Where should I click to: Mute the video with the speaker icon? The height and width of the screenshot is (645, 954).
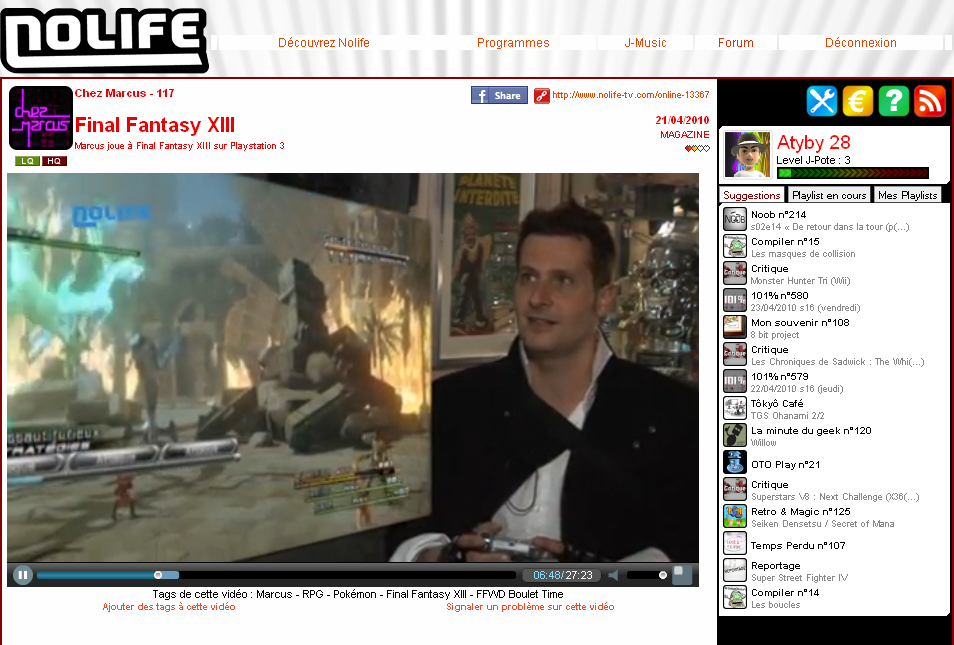[614, 575]
